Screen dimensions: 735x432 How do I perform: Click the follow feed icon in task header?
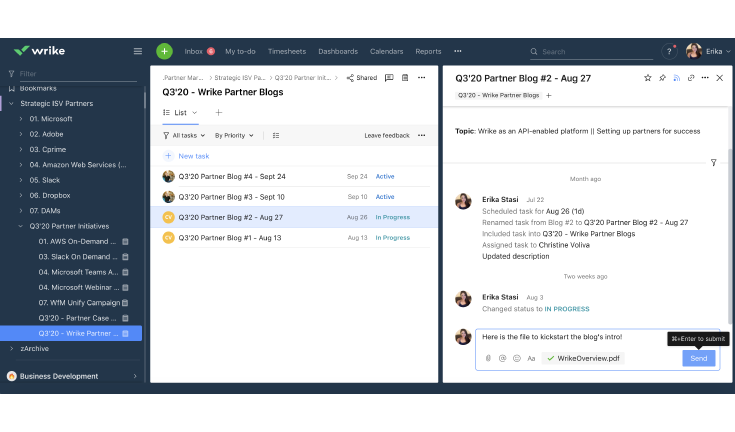(676, 78)
